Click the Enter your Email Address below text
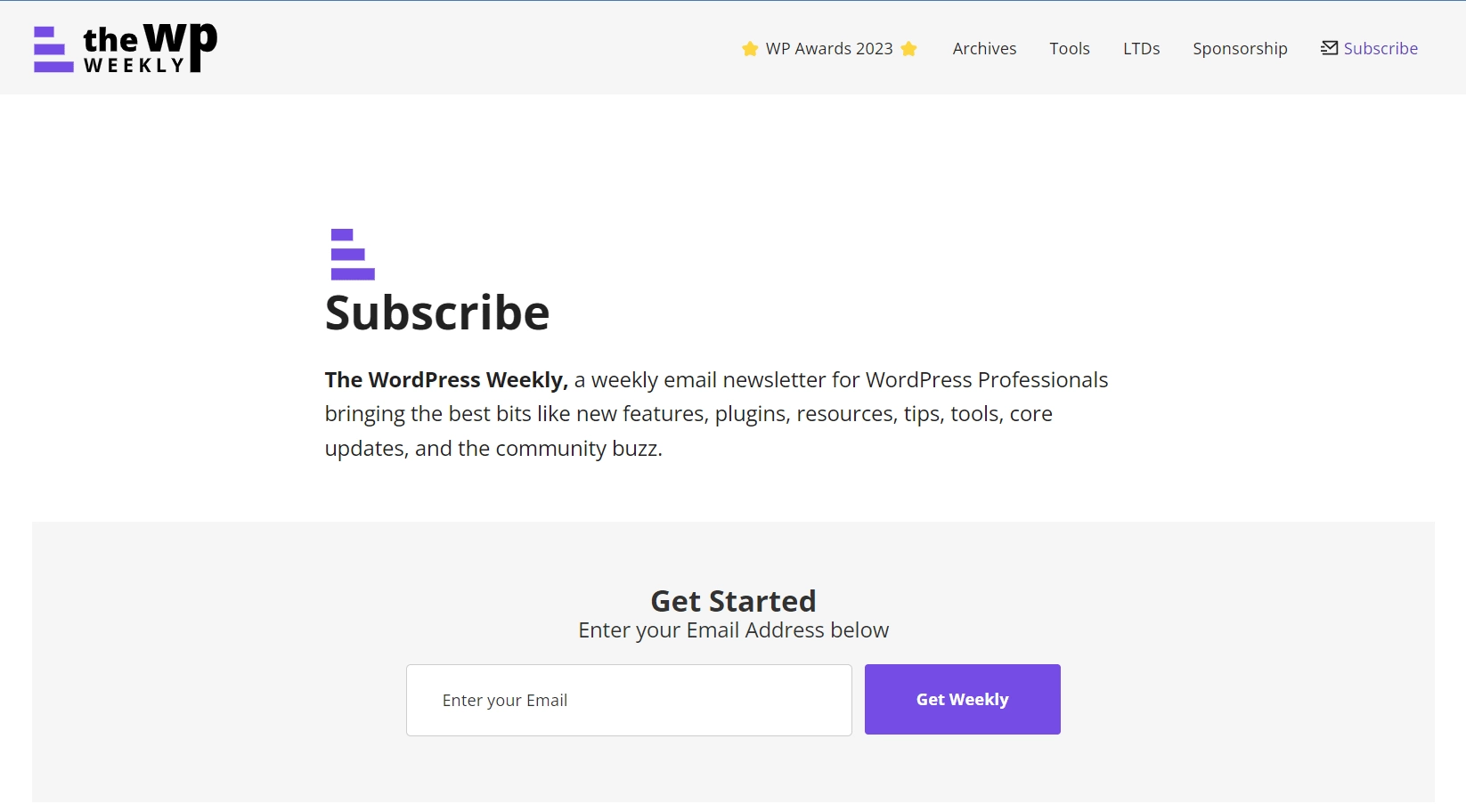 point(733,629)
